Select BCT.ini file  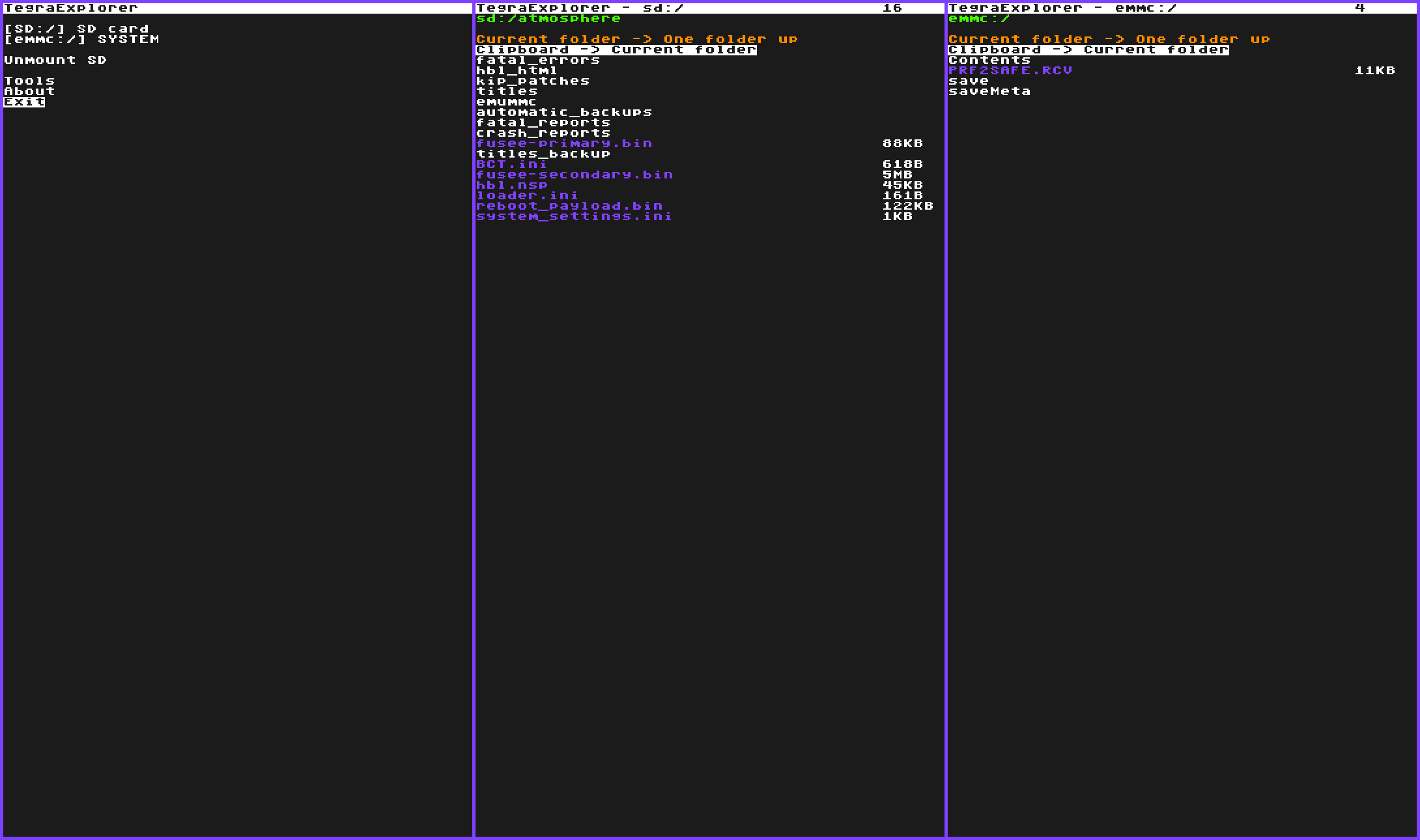pos(511,163)
